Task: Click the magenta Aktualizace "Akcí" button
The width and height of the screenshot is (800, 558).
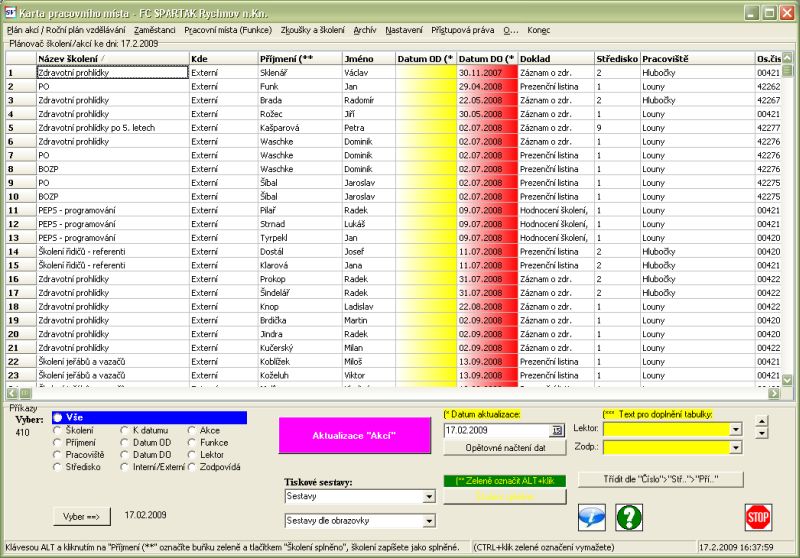Action: pyautogui.click(x=354, y=436)
